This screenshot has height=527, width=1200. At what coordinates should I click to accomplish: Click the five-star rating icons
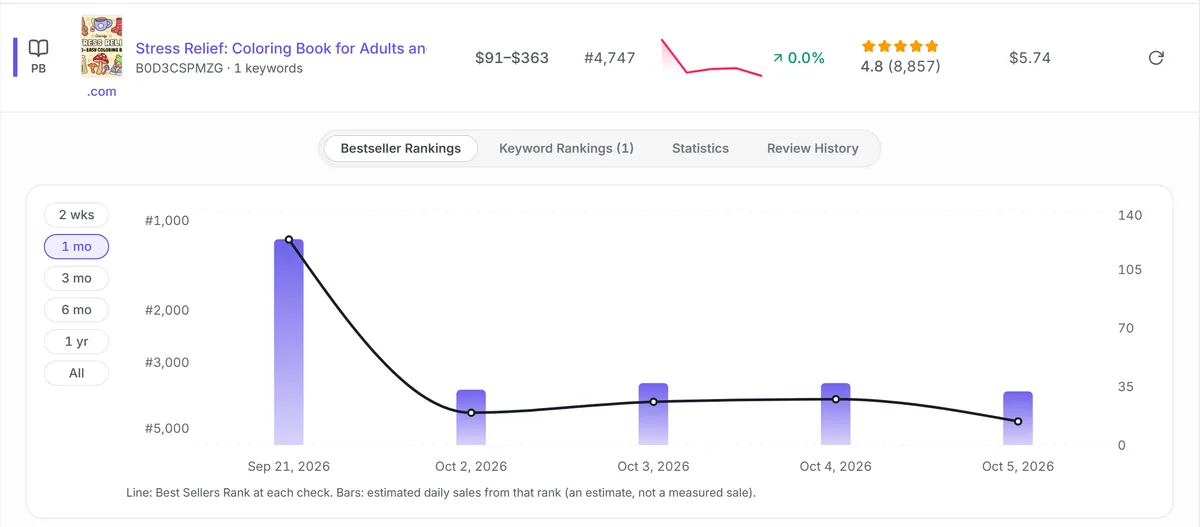click(900, 46)
